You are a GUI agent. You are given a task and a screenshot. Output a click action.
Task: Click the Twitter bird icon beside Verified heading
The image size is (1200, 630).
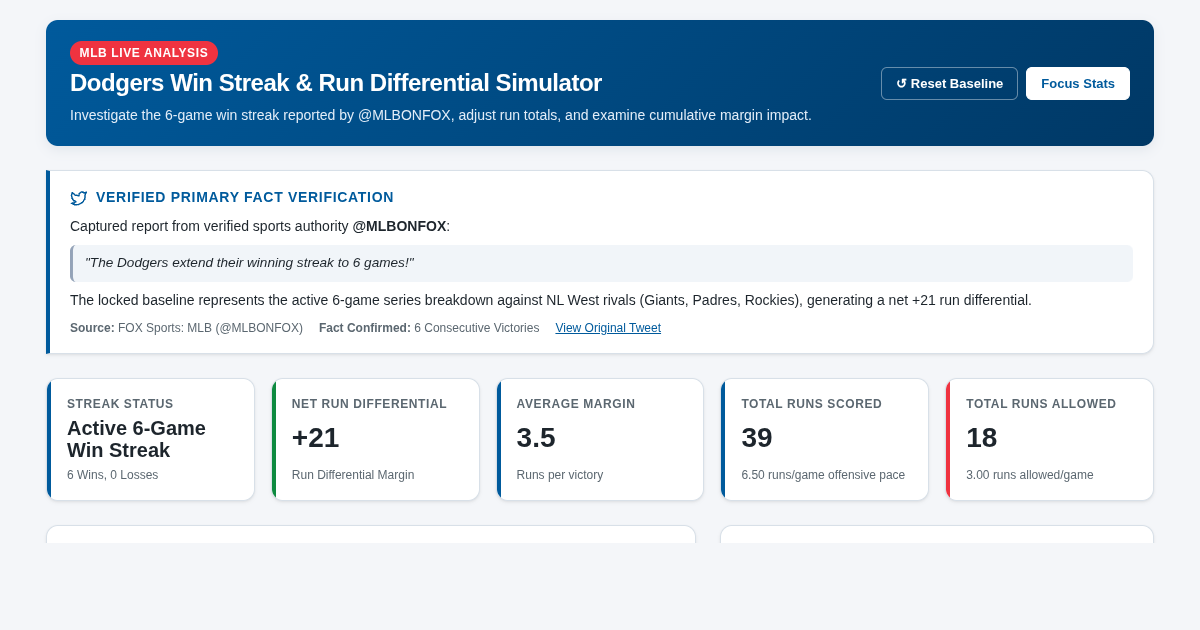79,198
